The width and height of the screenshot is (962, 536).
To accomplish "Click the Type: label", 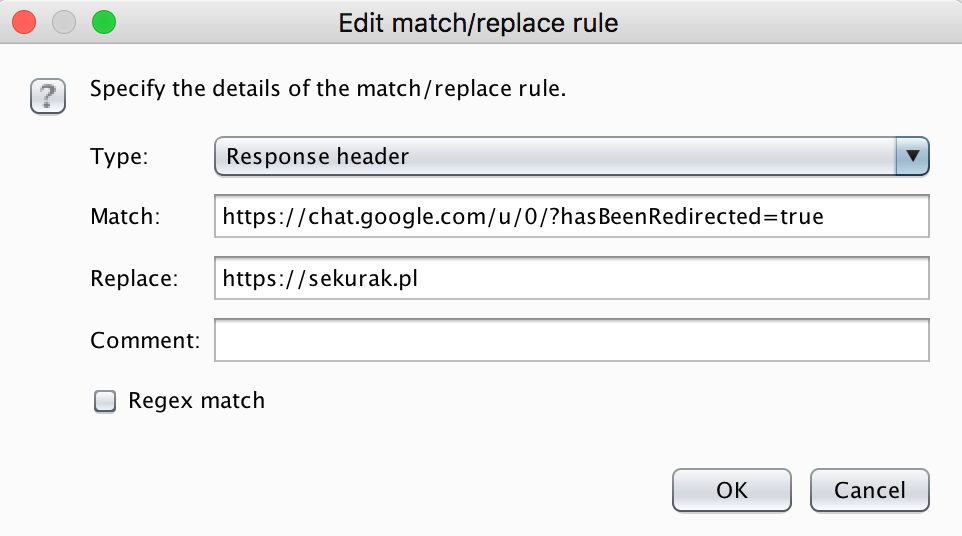I will coord(119,157).
